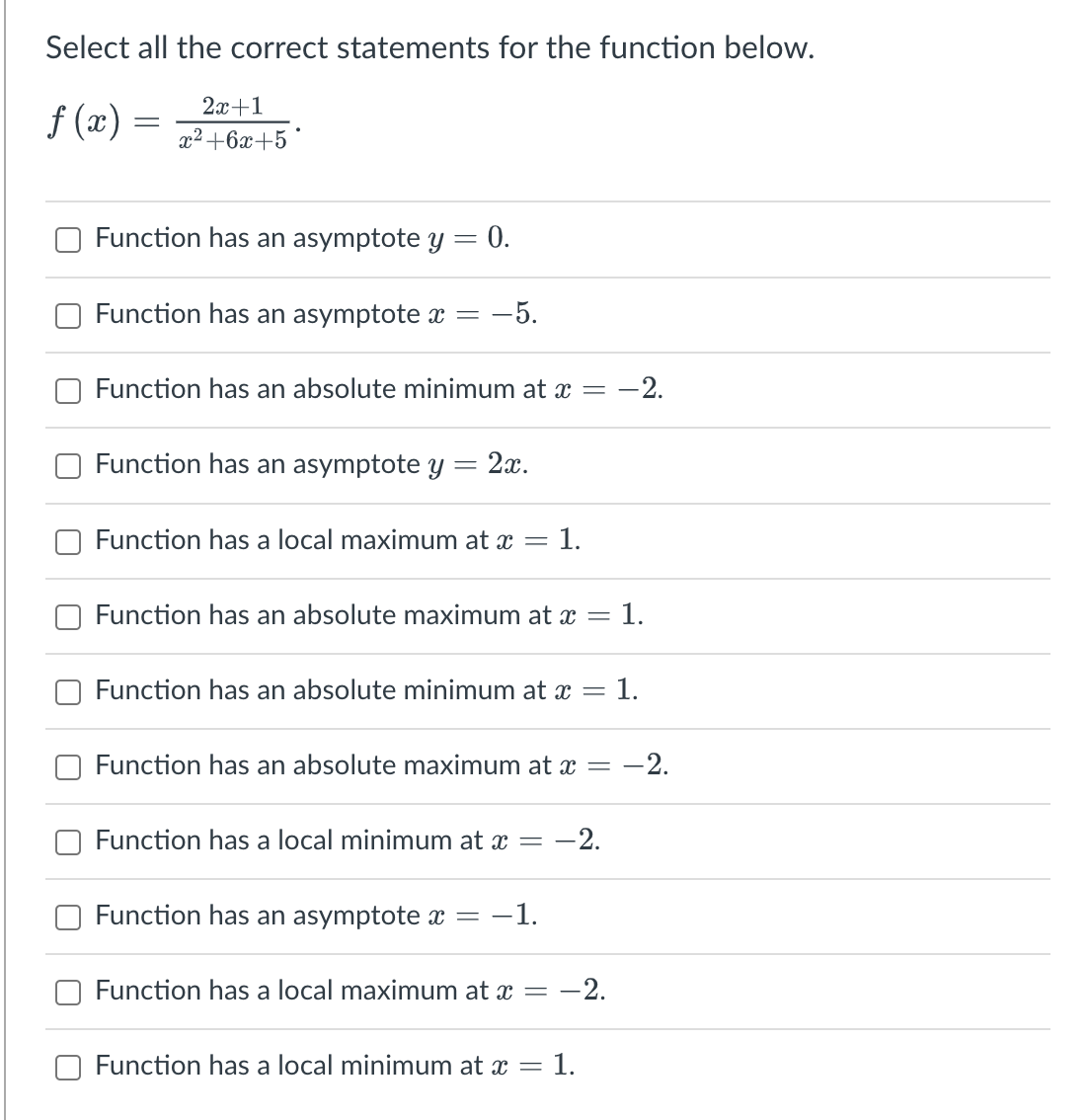Click the 'asymptote y = 2x' statement text

(312, 464)
